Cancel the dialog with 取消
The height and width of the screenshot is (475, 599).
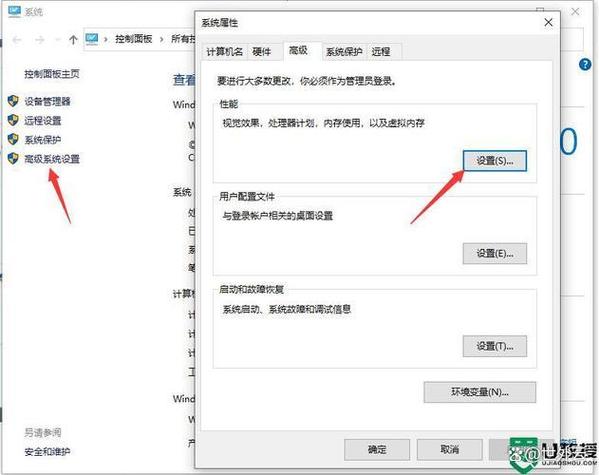point(450,449)
